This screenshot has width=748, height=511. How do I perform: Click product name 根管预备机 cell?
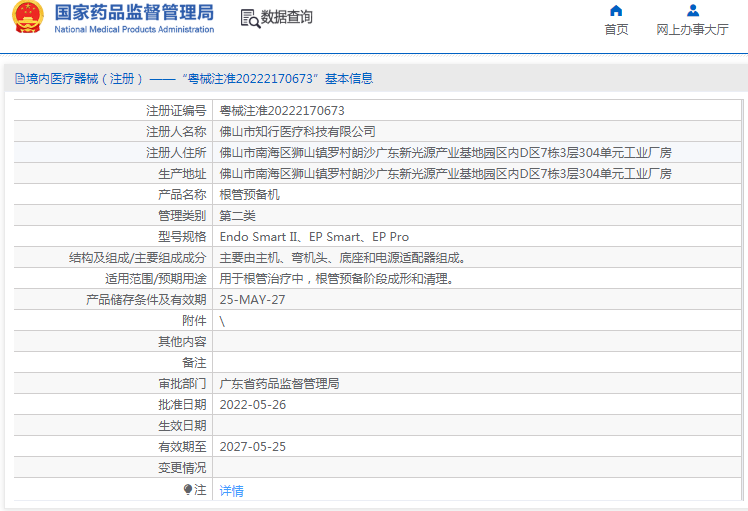[250, 195]
